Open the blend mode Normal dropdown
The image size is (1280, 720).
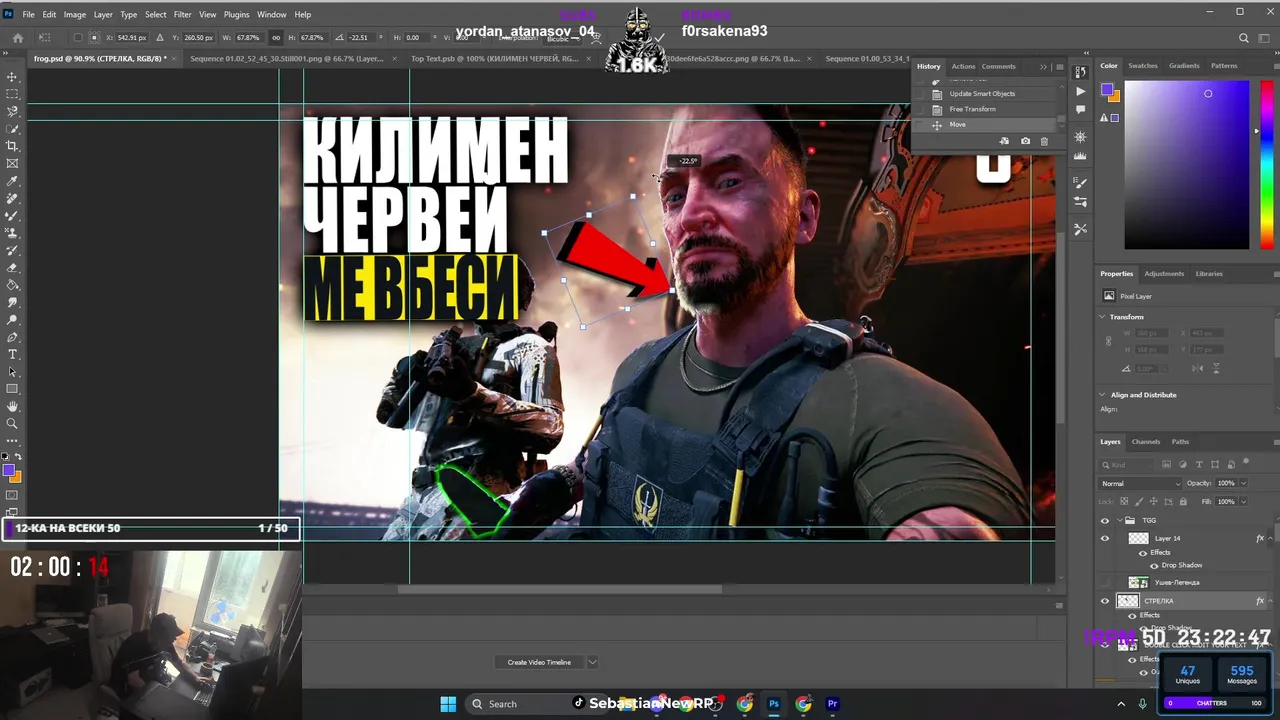click(x=1140, y=483)
